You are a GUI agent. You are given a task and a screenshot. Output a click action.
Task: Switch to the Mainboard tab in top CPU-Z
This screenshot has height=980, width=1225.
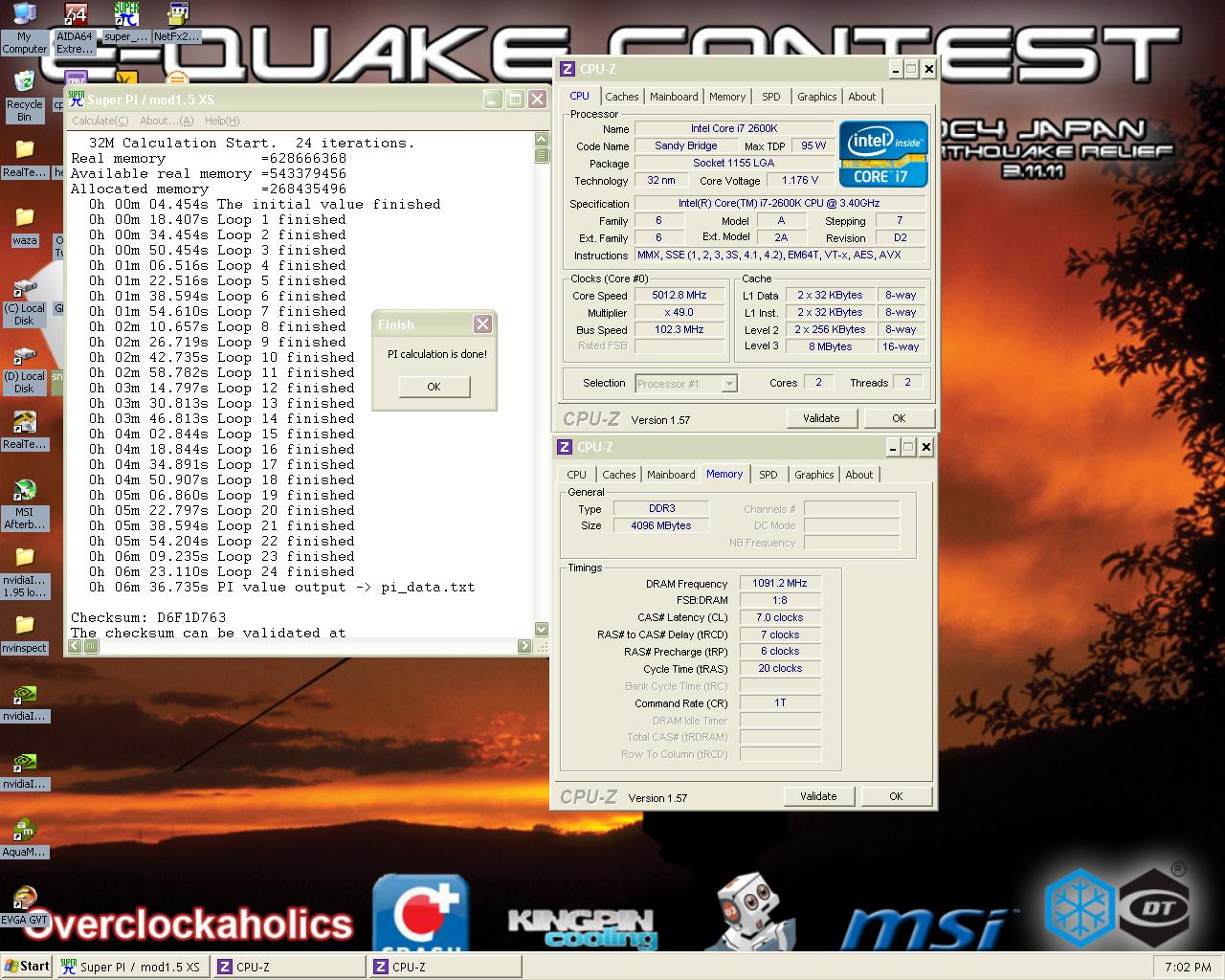click(x=674, y=97)
